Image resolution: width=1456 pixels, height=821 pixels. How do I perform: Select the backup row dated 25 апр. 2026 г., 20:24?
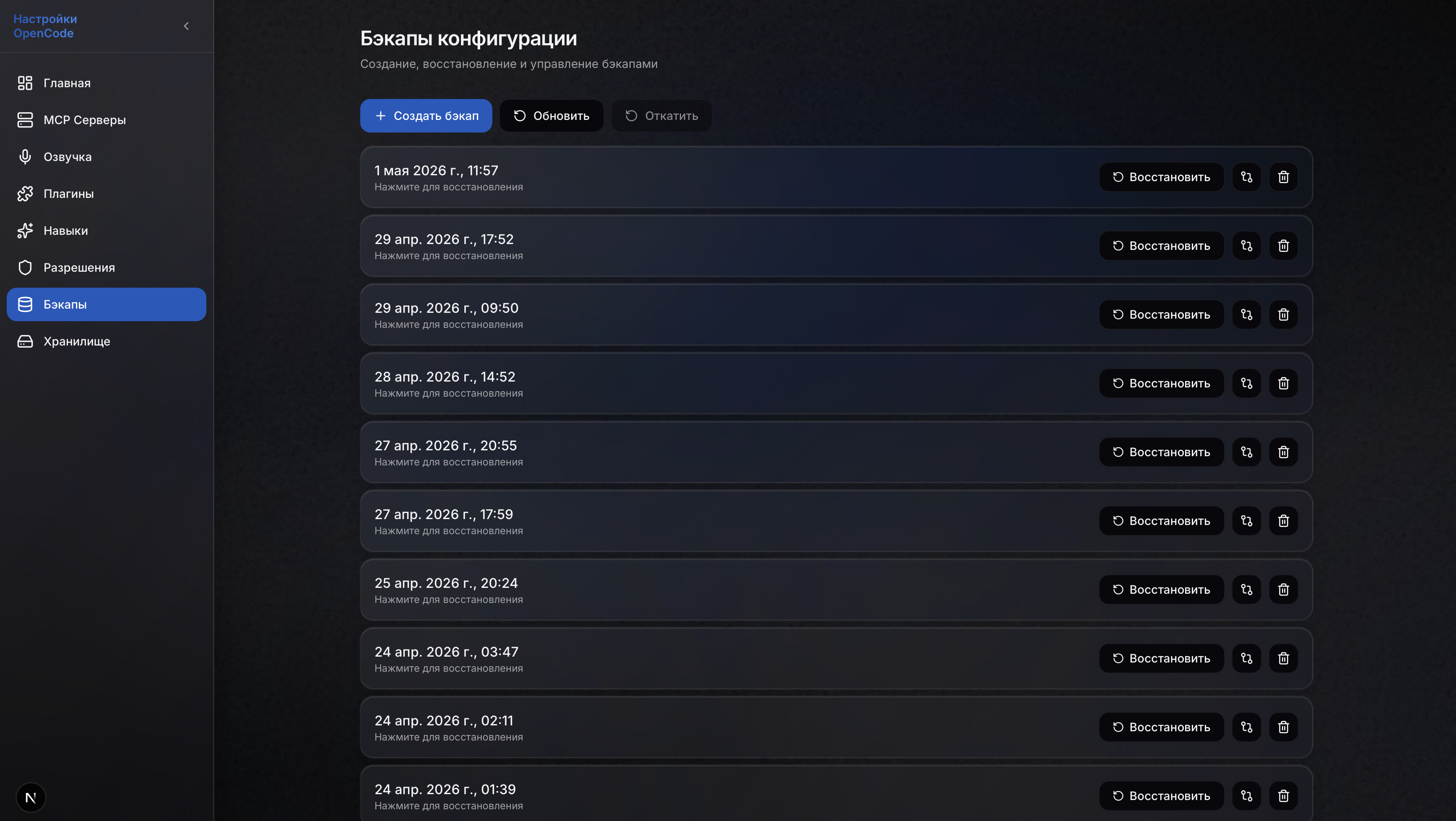click(836, 590)
